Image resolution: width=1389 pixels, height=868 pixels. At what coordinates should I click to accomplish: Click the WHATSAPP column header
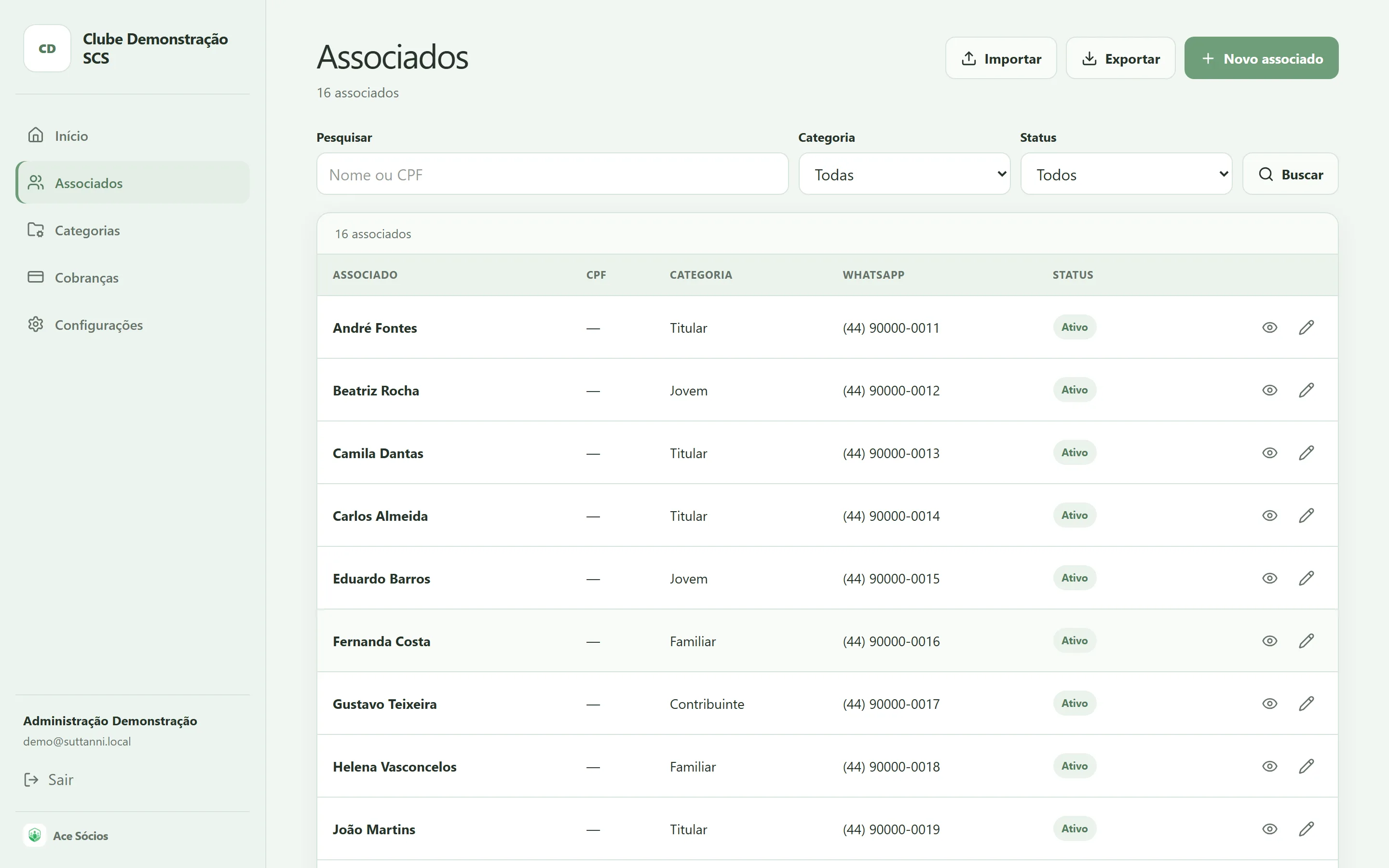pyautogui.click(x=873, y=275)
